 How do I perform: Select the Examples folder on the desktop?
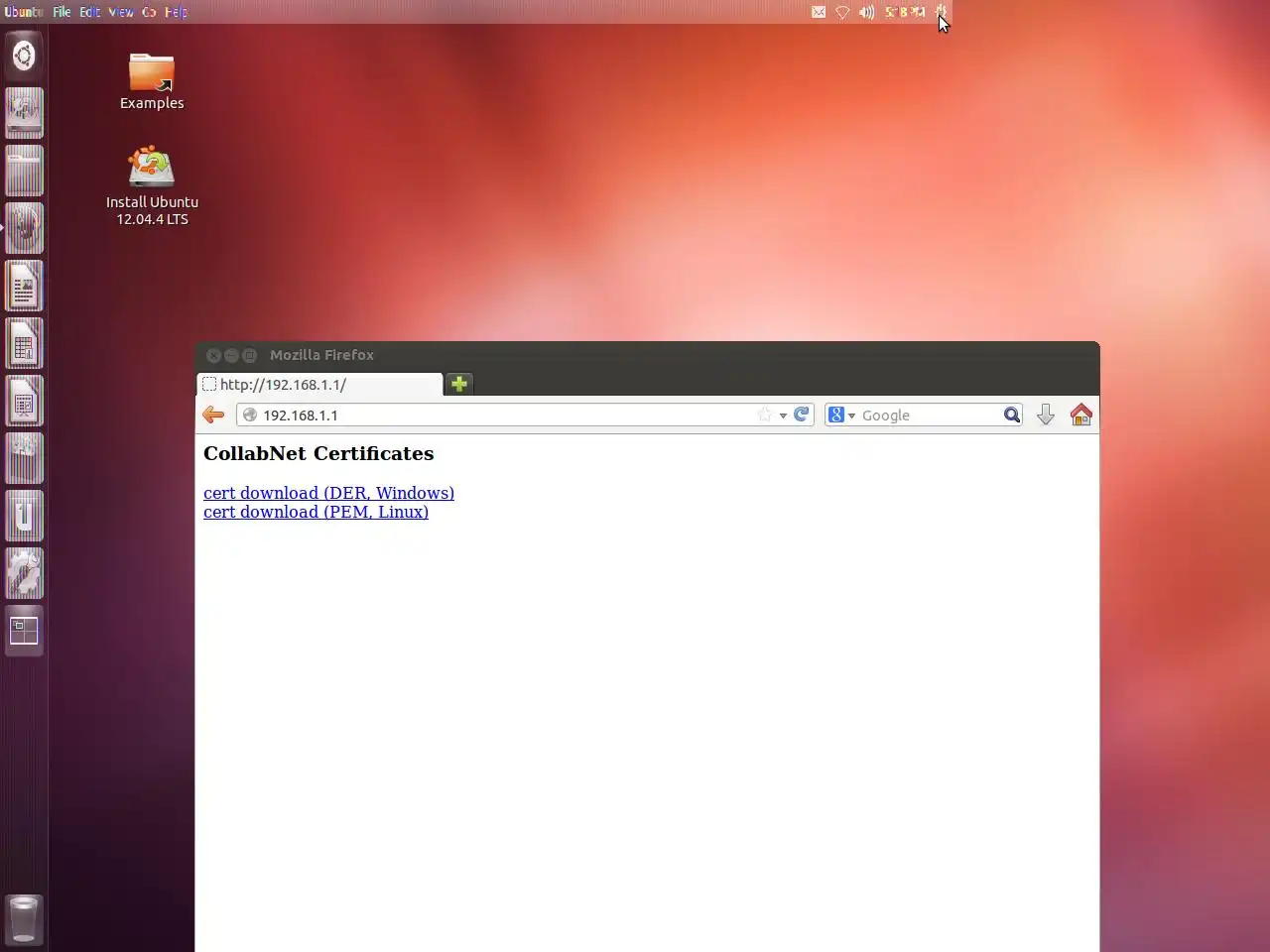152,81
